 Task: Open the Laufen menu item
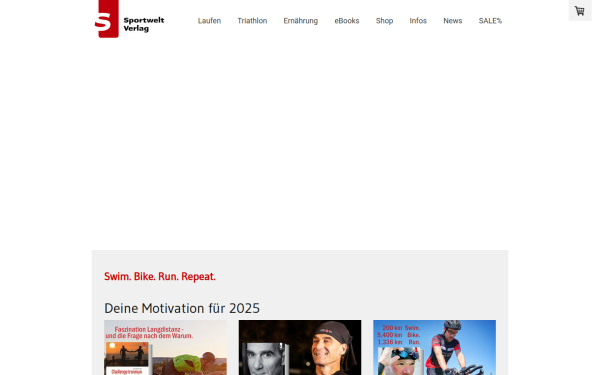click(209, 21)
